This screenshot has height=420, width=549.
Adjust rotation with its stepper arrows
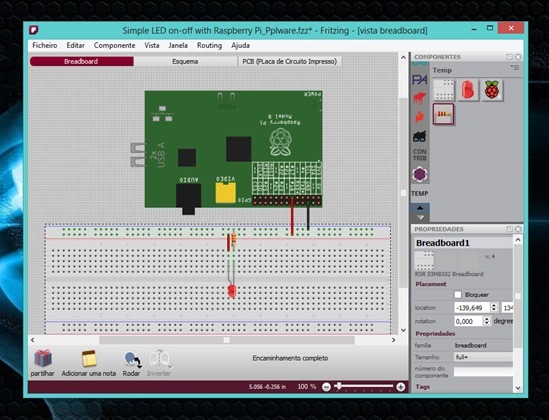coord(487,321)
